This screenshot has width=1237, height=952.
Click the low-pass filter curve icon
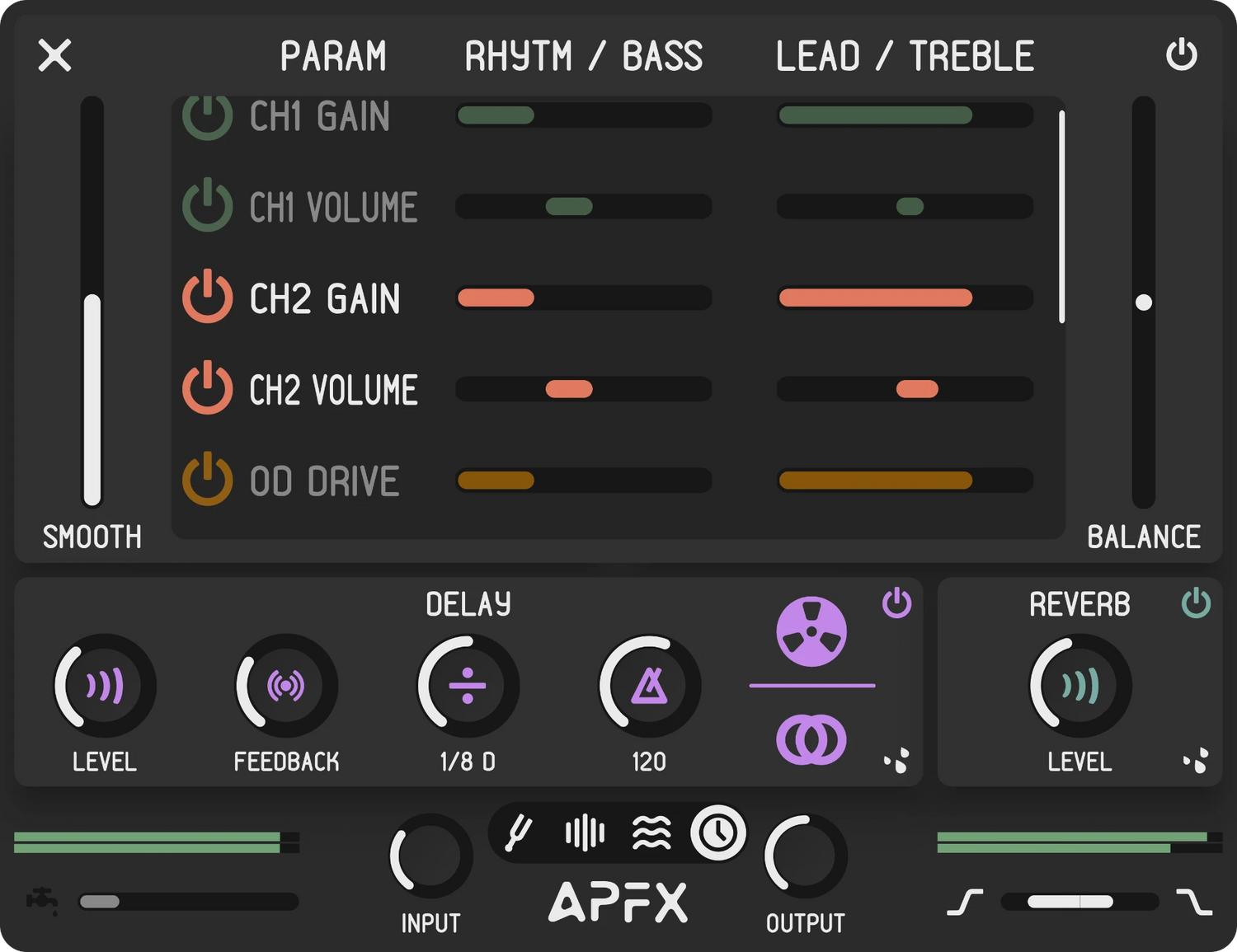click(1194, 902)
